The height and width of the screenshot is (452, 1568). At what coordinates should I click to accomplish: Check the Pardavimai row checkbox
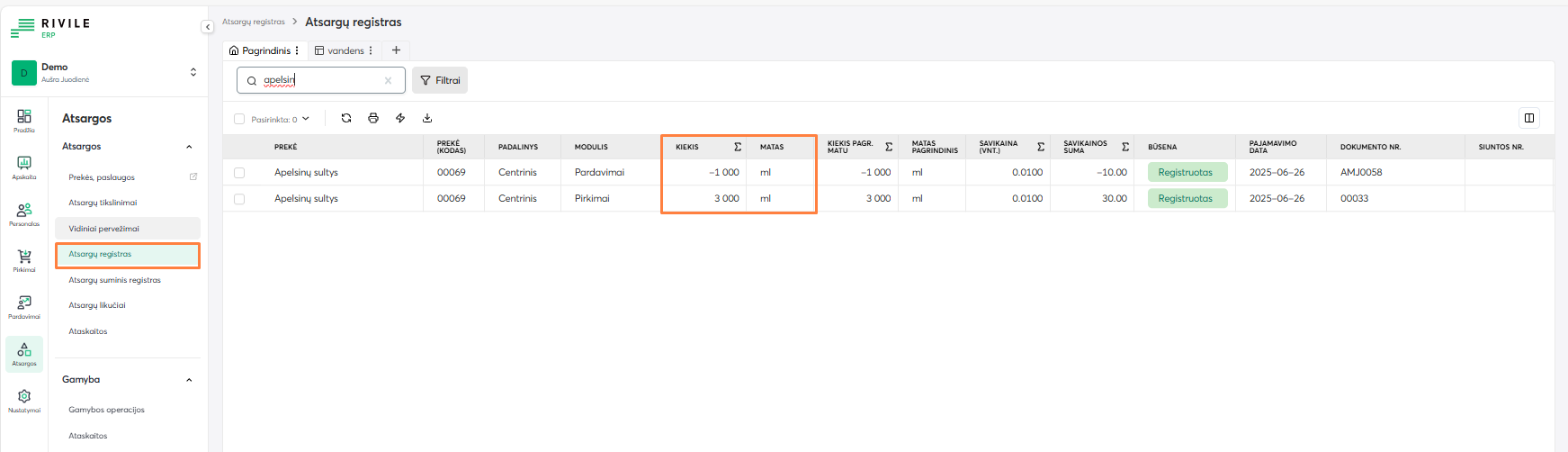point(239,173)
